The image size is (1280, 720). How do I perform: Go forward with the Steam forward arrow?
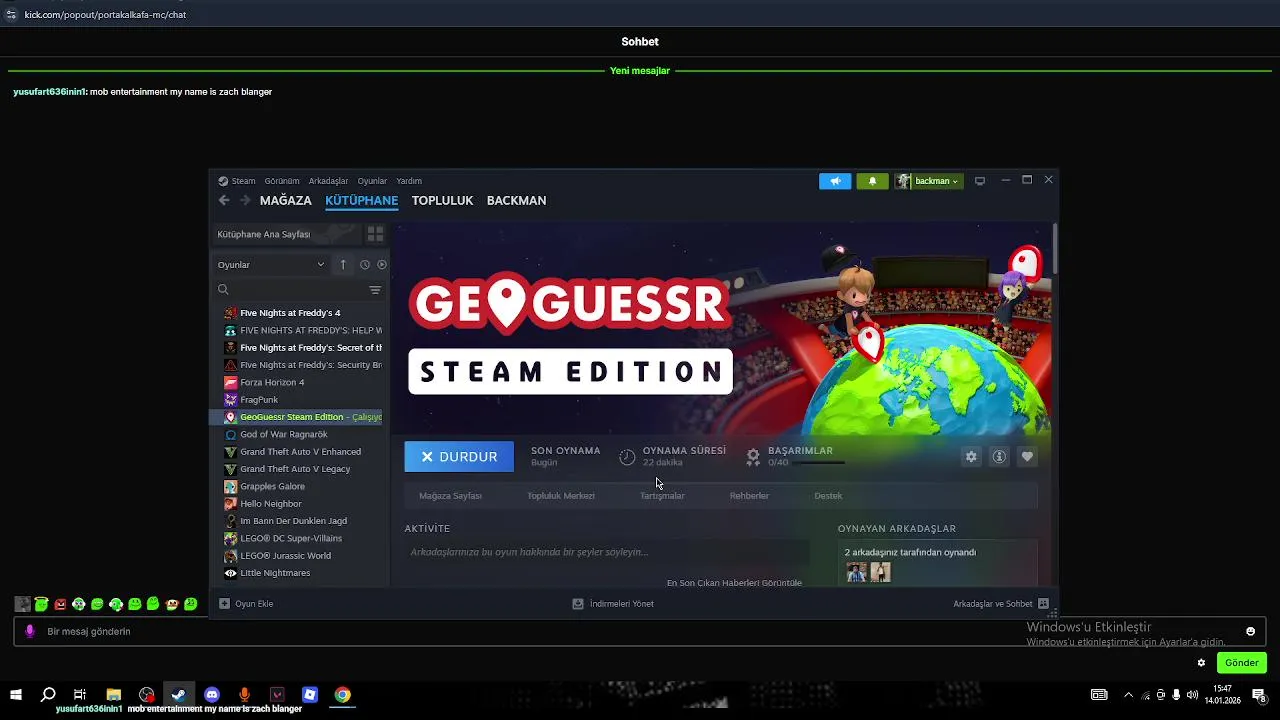245,200
